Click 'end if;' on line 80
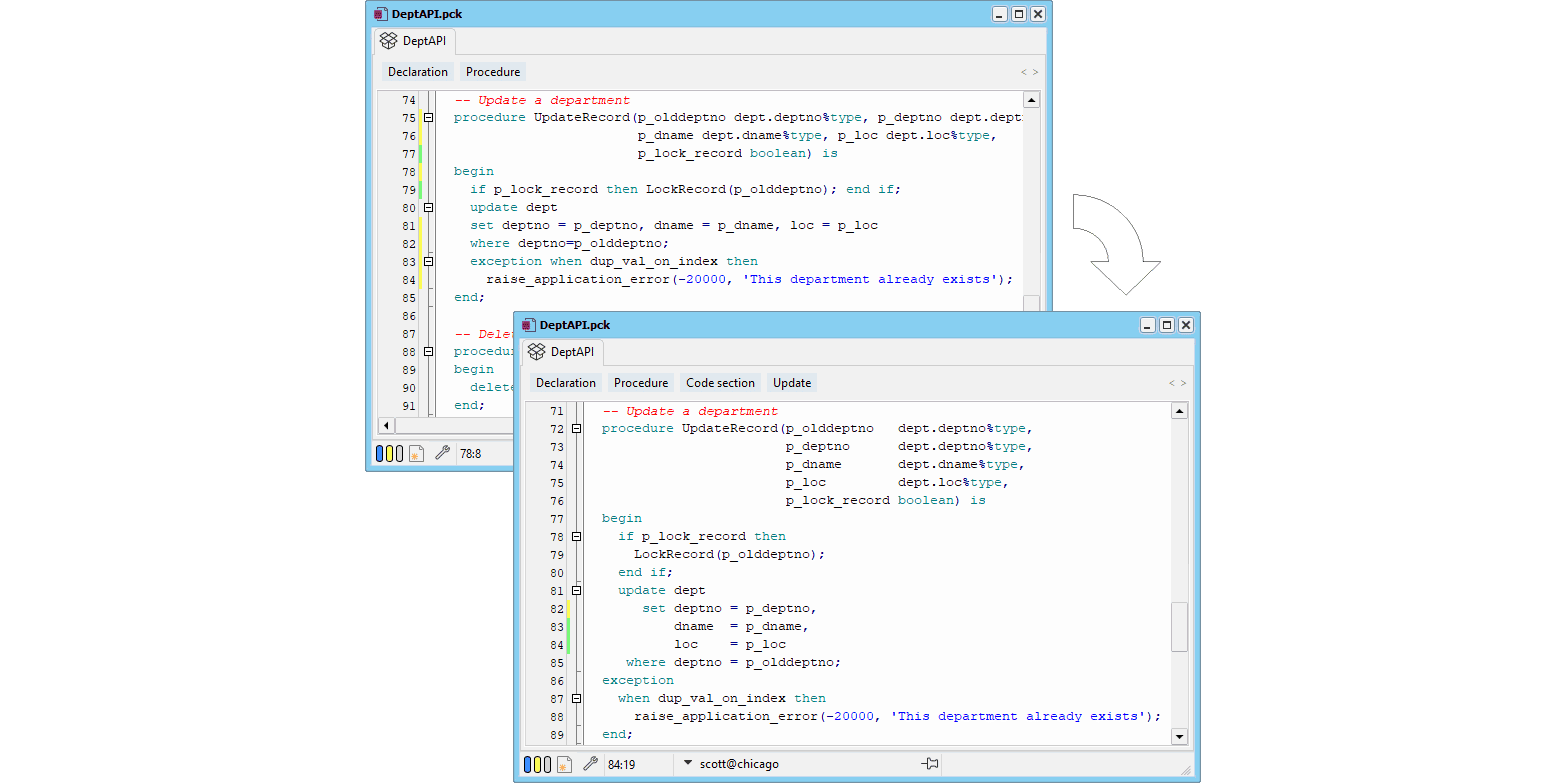 pyautogui.click(x=646, y=573)
